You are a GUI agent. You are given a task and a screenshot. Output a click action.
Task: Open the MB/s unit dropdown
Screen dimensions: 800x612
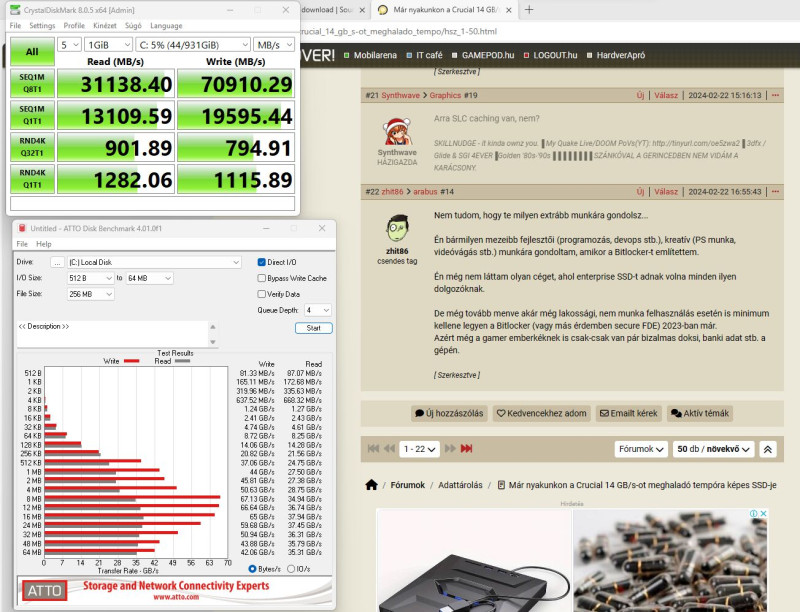(x=274, y=45)
